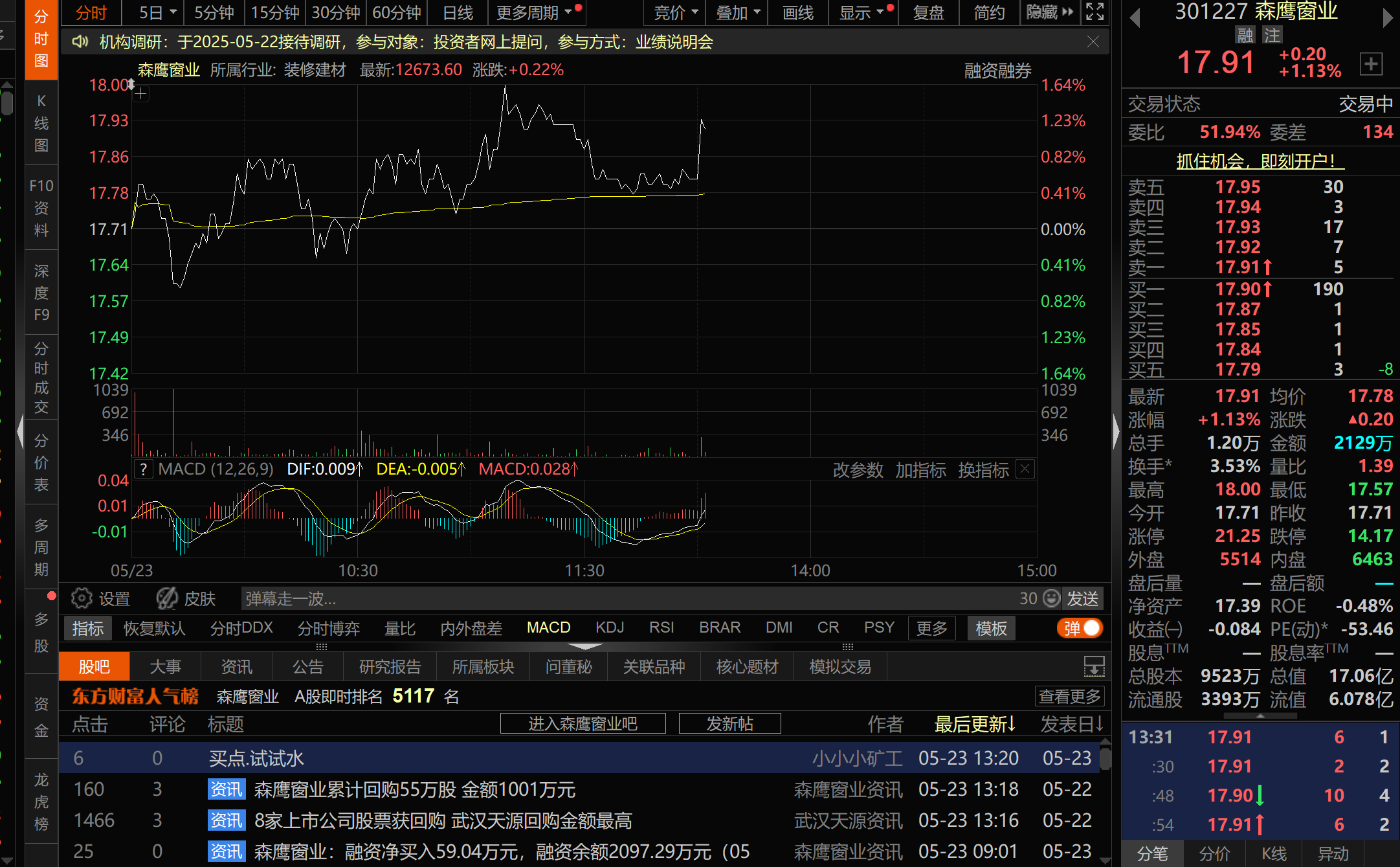Open 分价表 sidebar item
Viewport: 1400px width, 867px height.
point(41,463)
